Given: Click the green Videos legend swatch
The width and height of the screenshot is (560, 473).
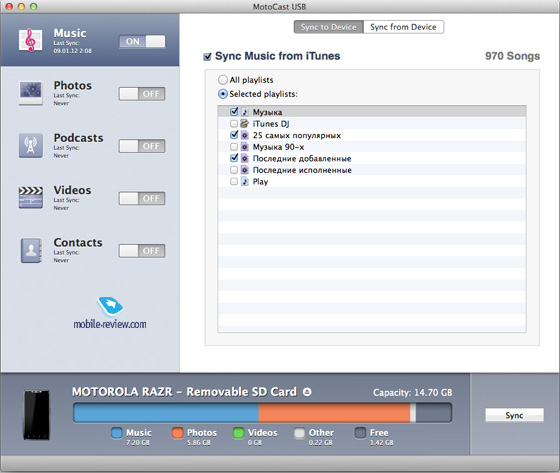Looking at the screenshot, I should tap(238, 433).
